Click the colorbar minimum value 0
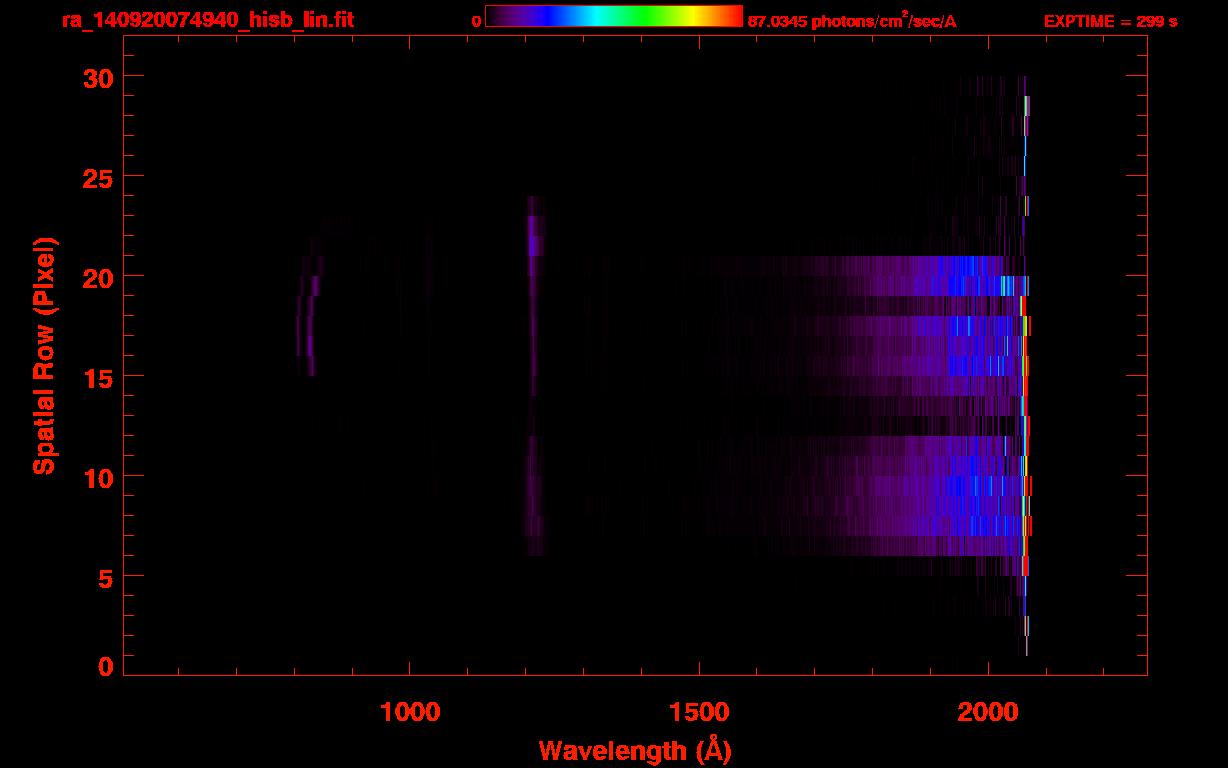 pyautogui.click(x=476, y=21)
